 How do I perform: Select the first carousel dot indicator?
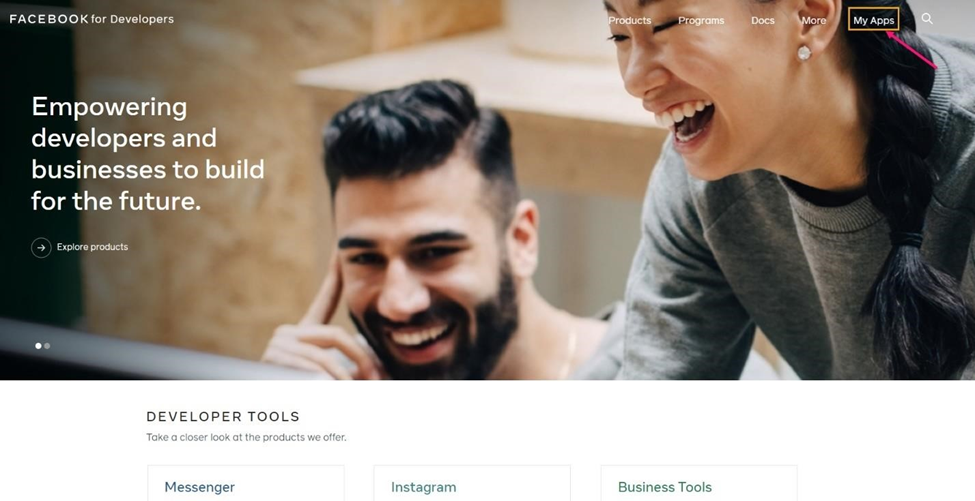[x=38, y=346]
